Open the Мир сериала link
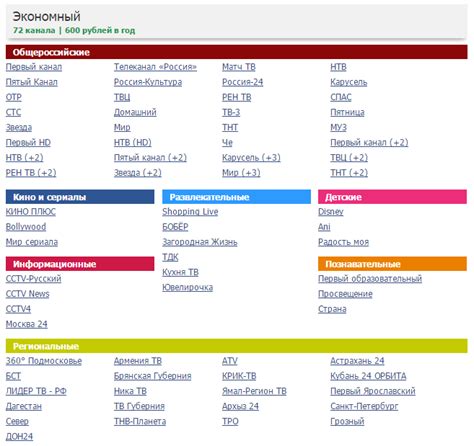Viewport: 474px width, 446px height. (x=32, y=242)
